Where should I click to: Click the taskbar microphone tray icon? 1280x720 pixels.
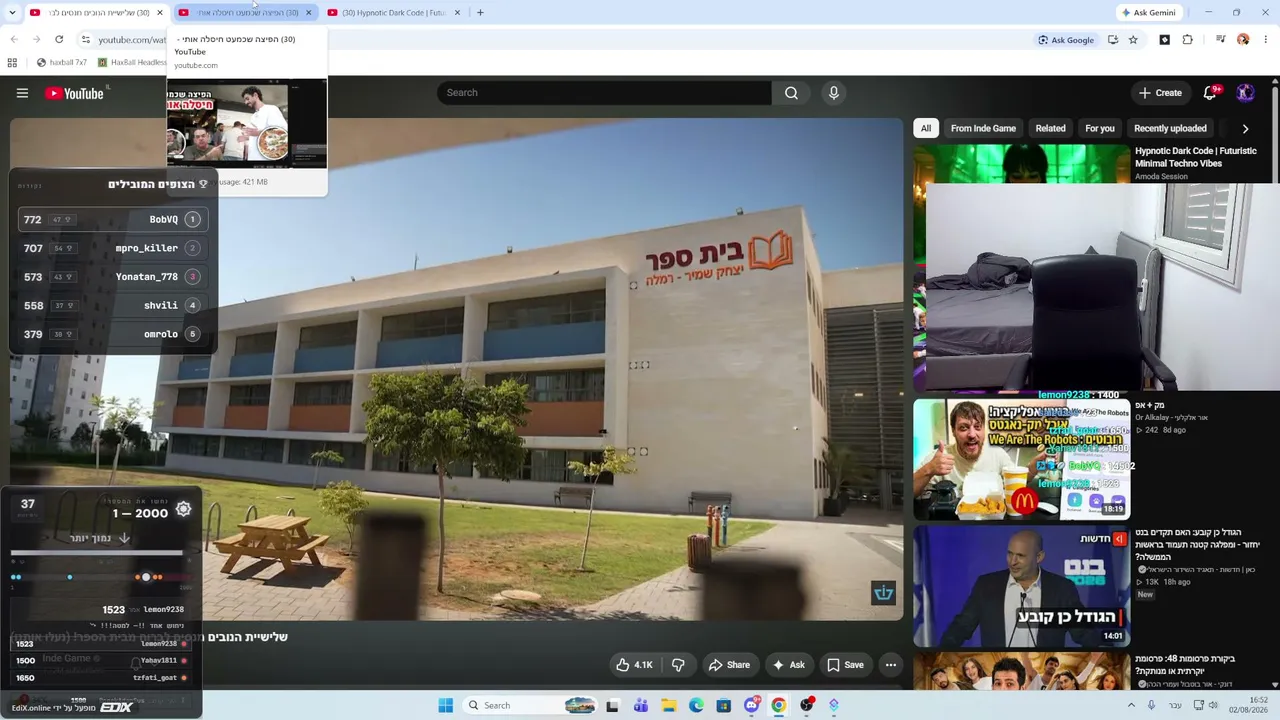pos(1151,706)
